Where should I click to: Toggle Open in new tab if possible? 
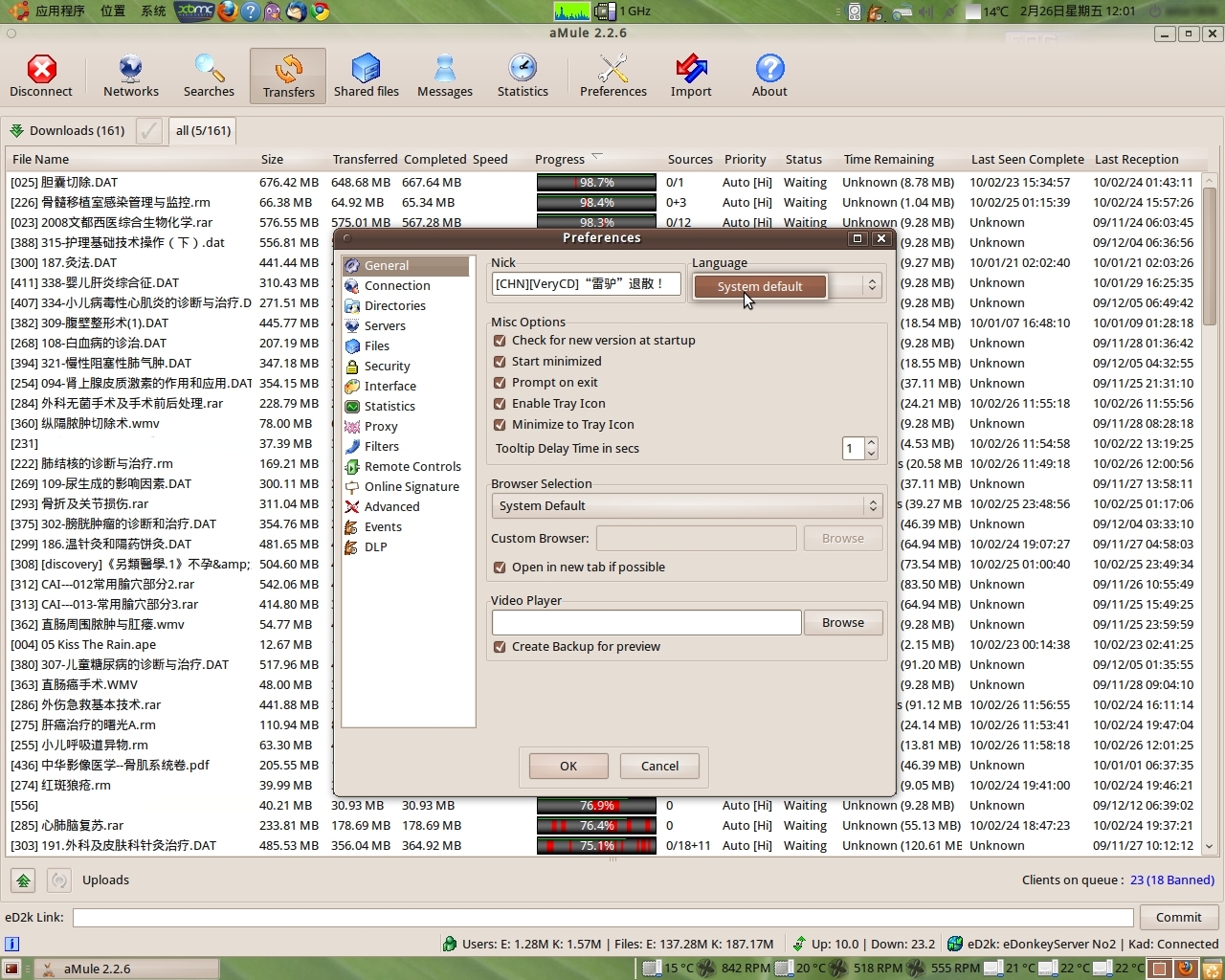coord(500,568)
